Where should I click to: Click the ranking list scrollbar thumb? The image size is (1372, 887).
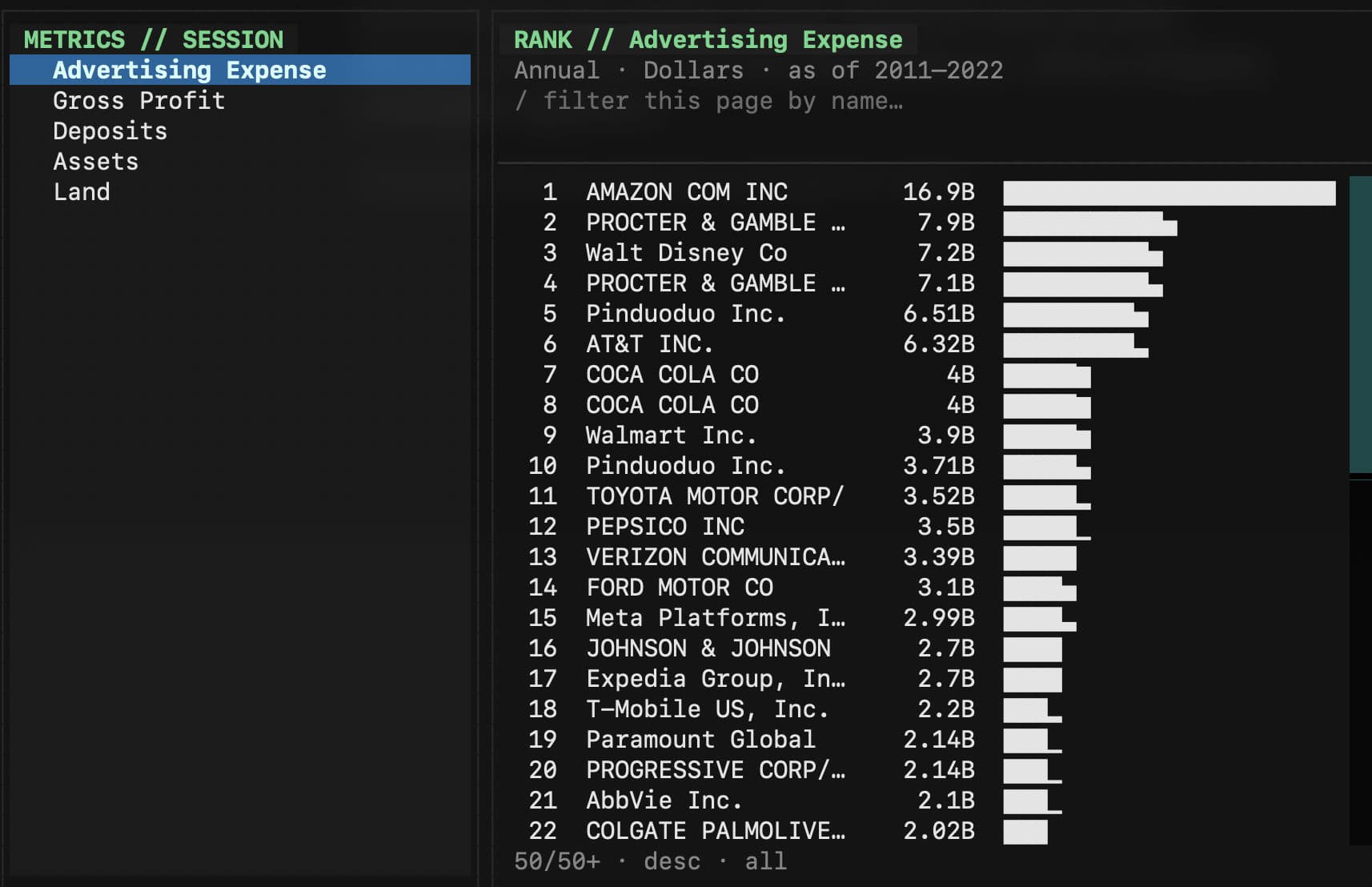click(1360, 324)
